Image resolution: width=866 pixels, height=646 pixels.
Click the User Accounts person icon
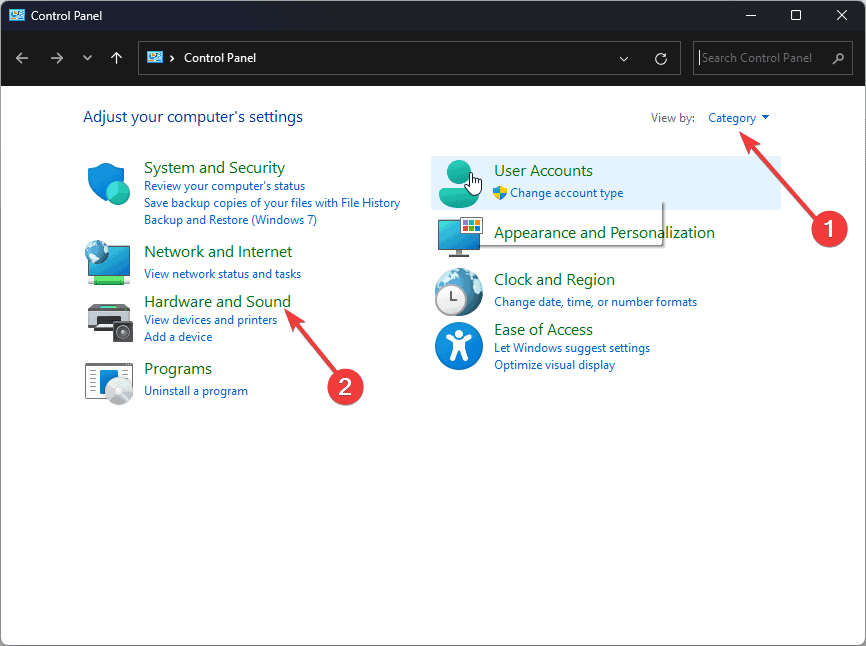click(x=458, y=184)
